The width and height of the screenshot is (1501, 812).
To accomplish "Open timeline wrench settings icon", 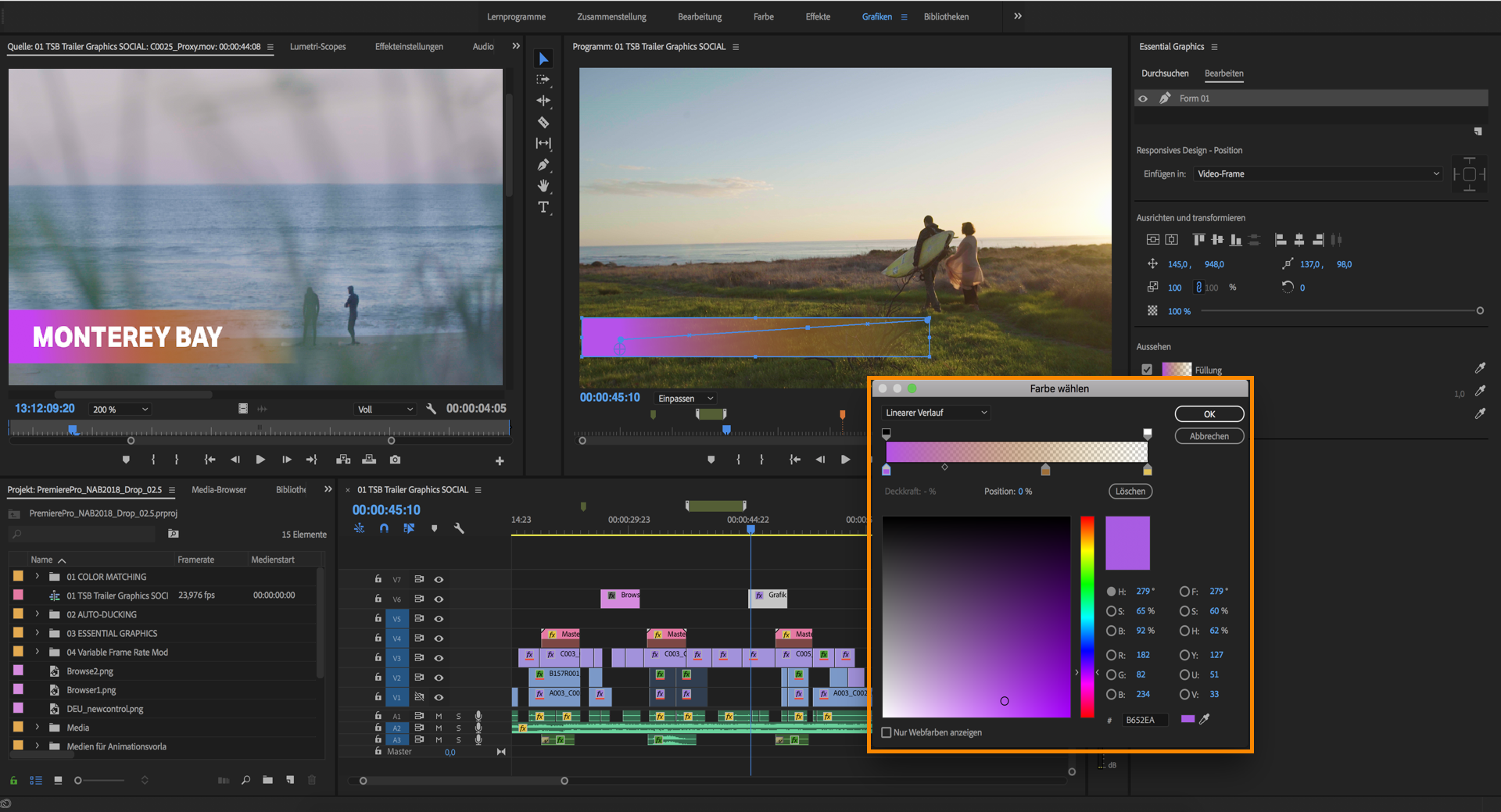I will [x=459, y=528].
